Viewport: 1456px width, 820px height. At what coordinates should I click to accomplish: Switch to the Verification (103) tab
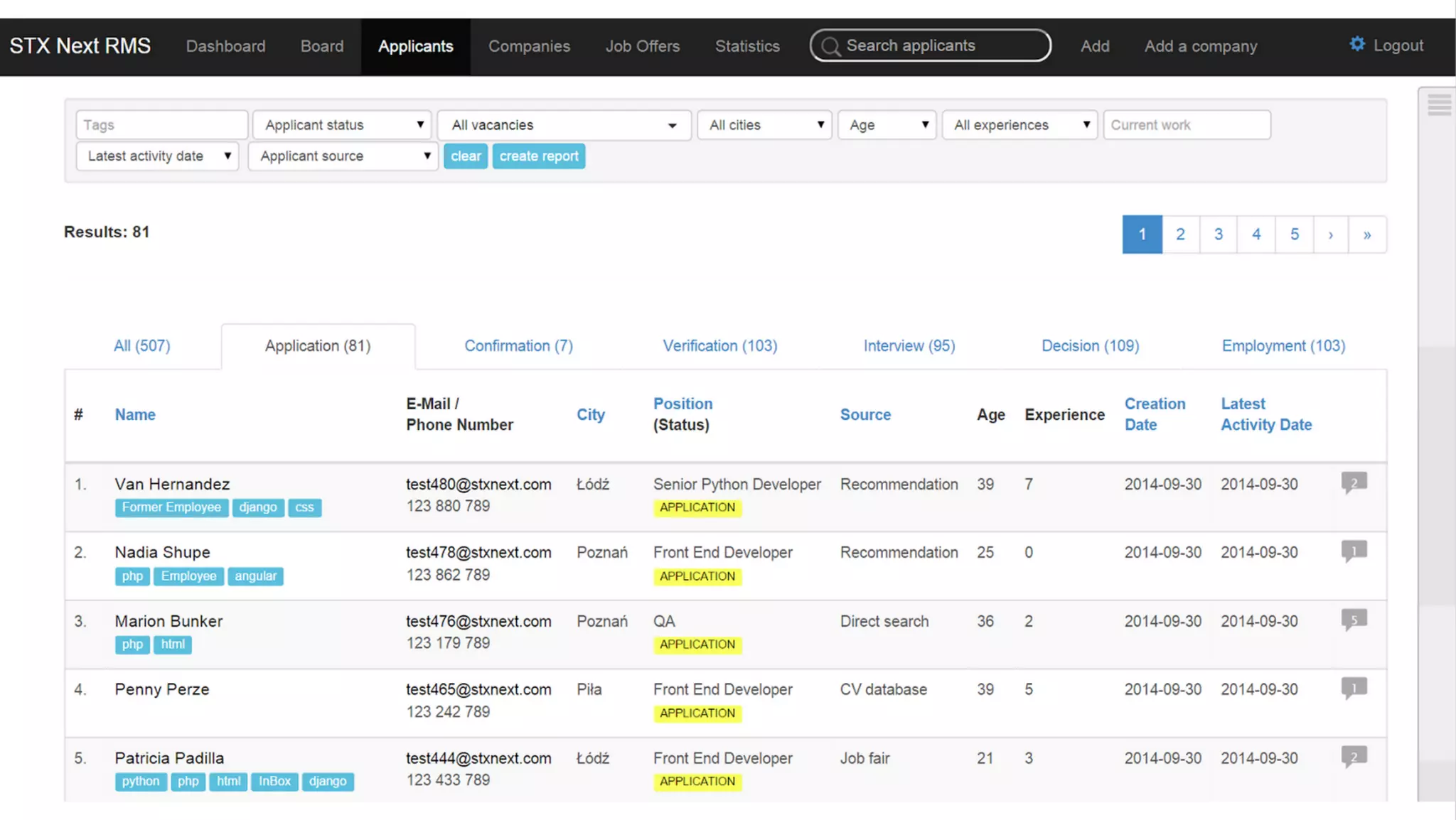720,346
